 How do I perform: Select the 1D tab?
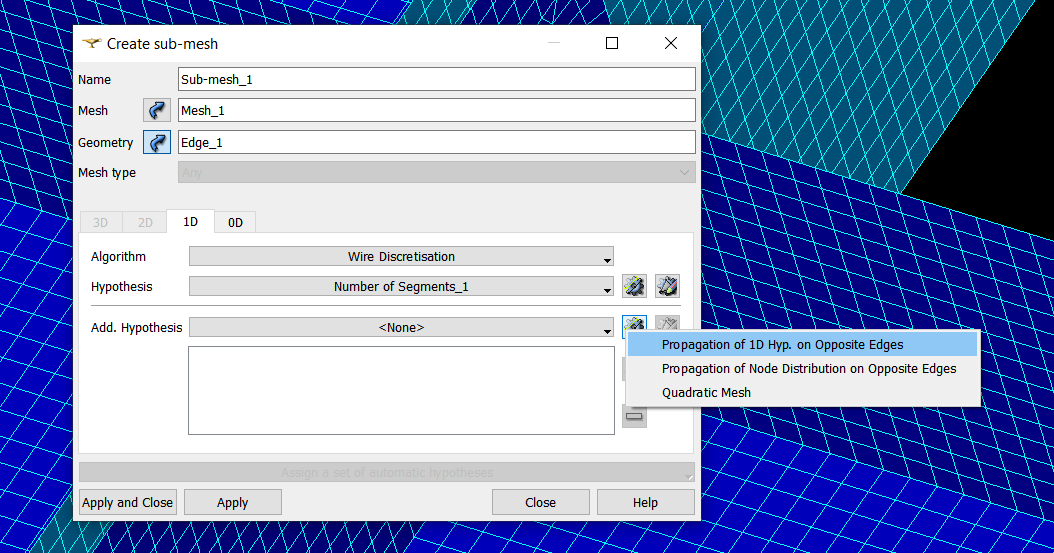(x=190, y=222)
